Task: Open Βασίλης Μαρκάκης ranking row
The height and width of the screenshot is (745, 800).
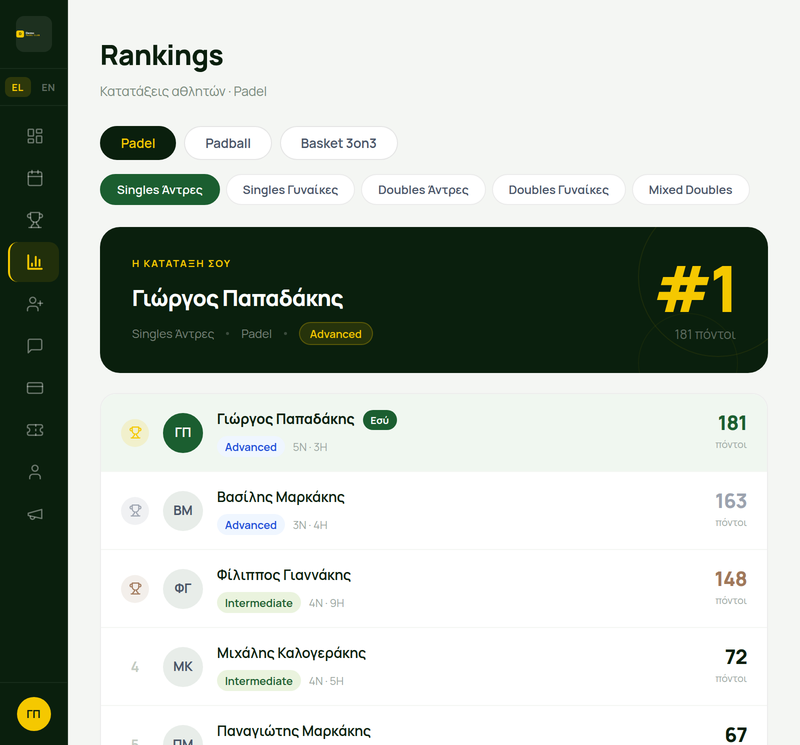Action: (x=434, y=511)
